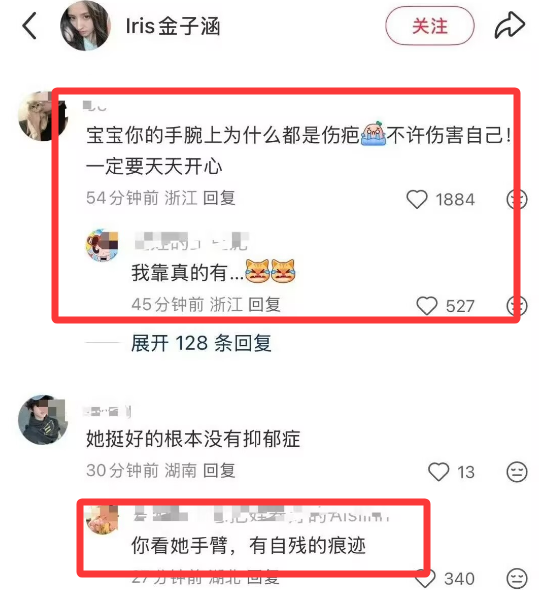
Task: Open Iris金子涵 profile avatar
Action: [x=85, y=26]
